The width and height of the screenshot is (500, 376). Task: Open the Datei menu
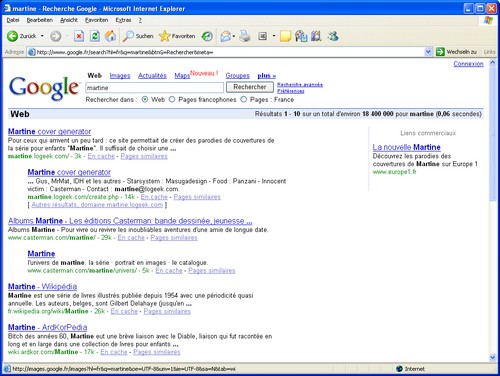pyautogui.click(x=13, y=20)
